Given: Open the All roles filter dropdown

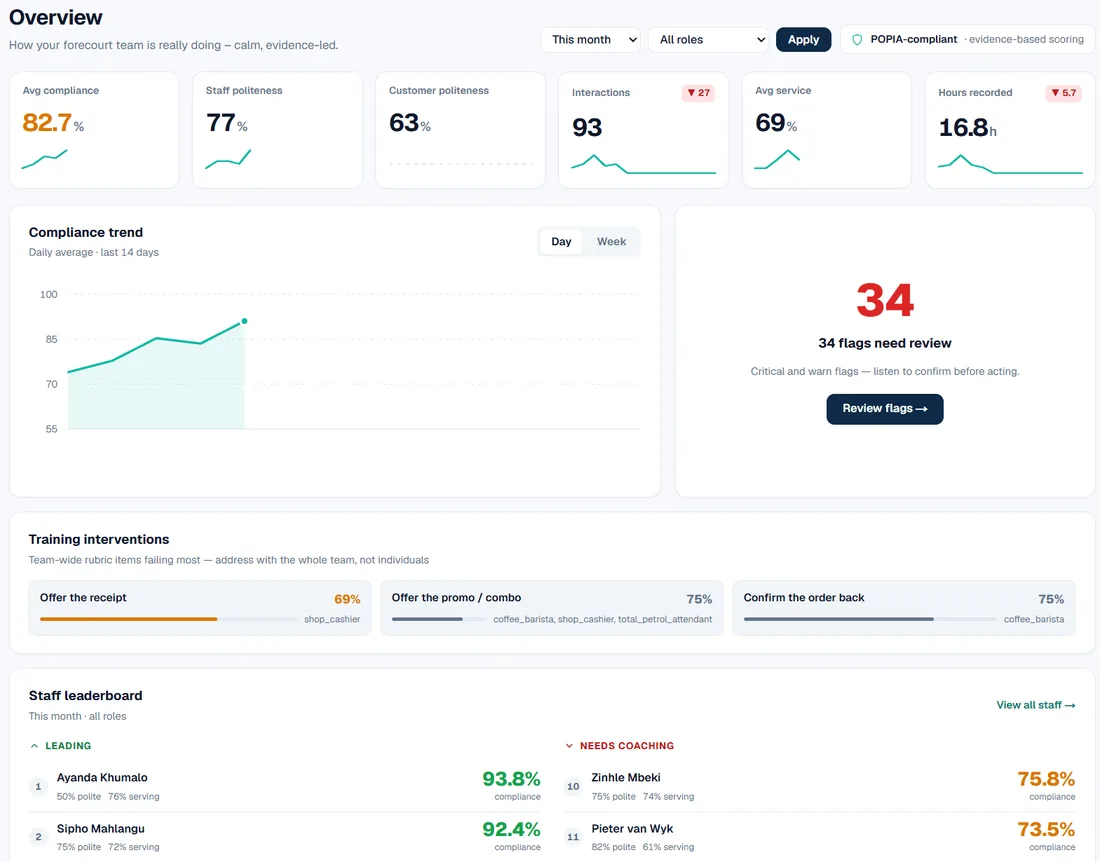Looking at the screenshot, I should click(x=709, y=40).
